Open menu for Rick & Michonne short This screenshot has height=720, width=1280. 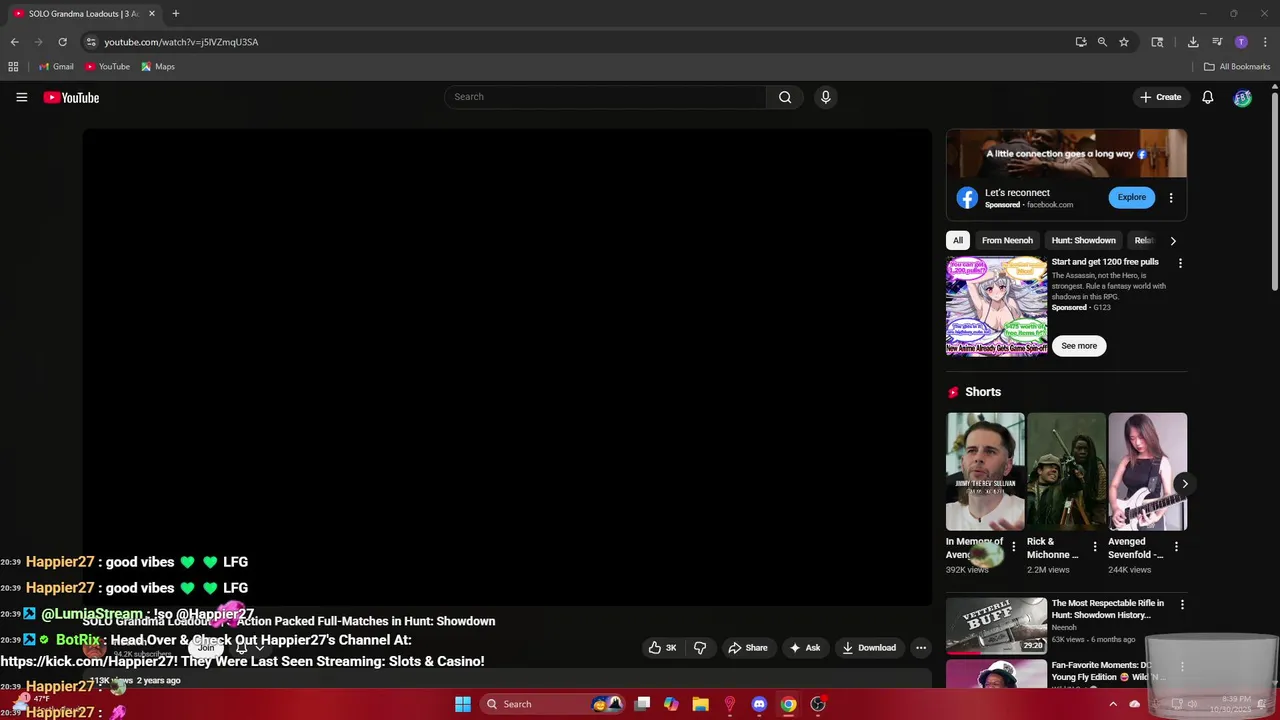pos(1095,547)
